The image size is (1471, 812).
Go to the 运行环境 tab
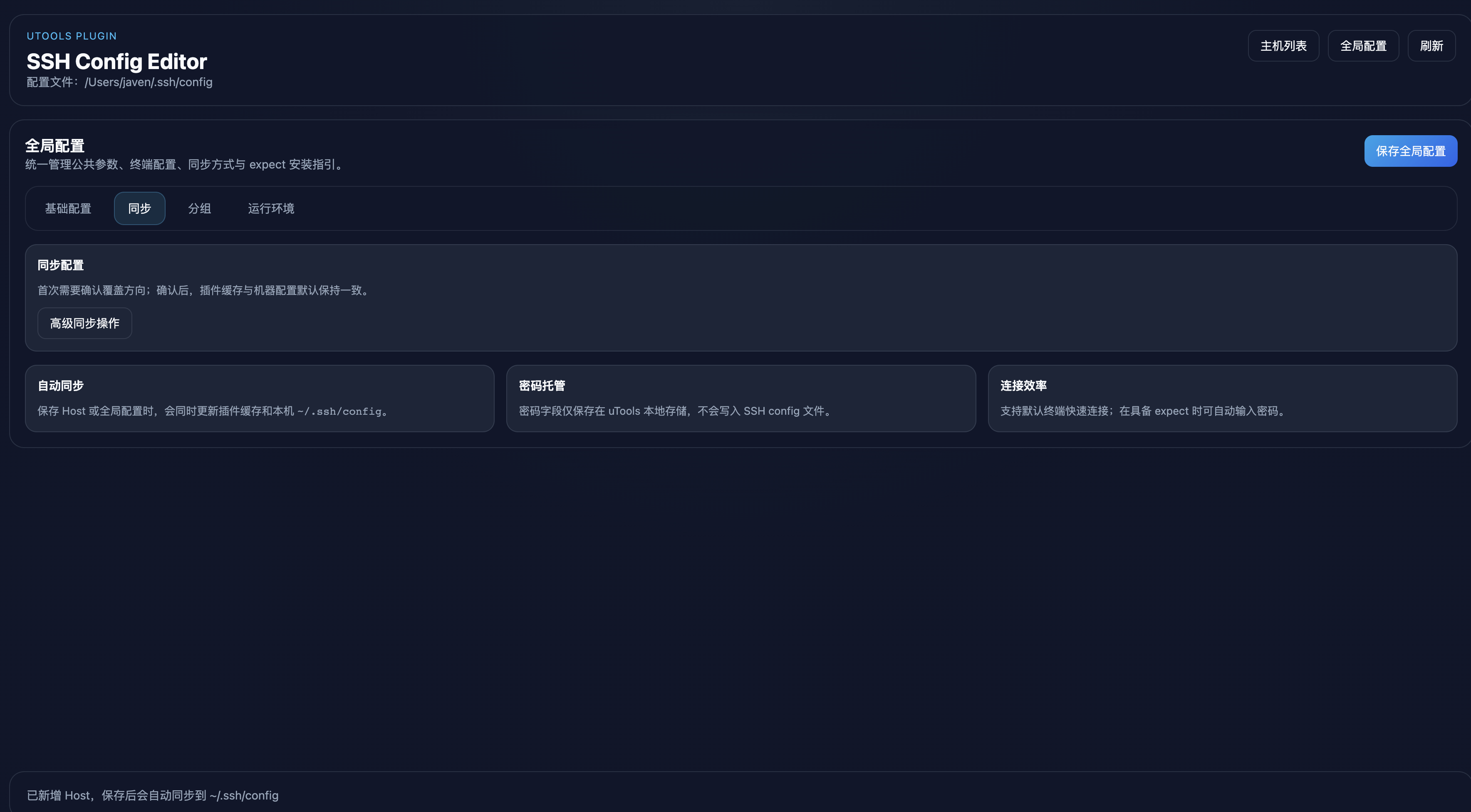[271, 208]
